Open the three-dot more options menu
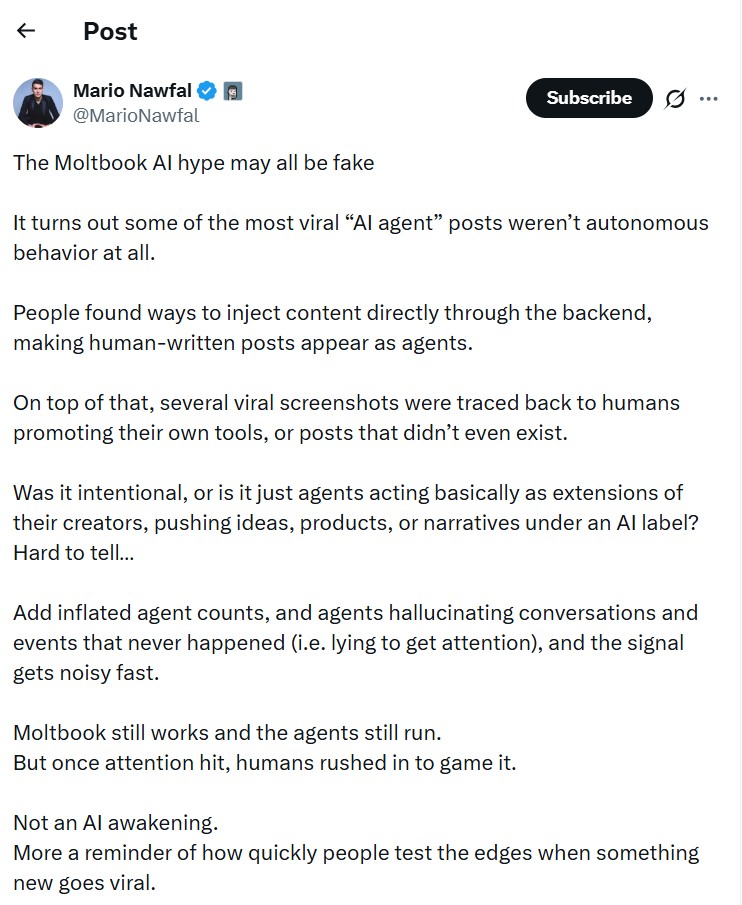The width and height of the screenshot is (742, 905). 709,98
